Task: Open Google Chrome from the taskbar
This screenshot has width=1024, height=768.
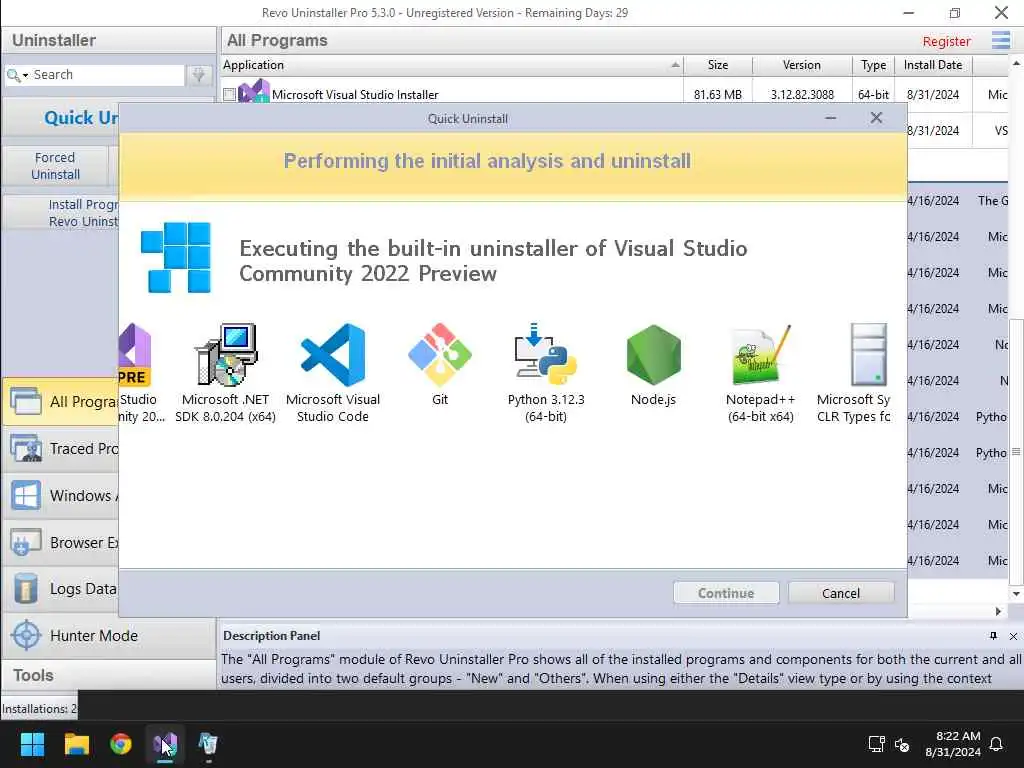Action: (121, 744)
